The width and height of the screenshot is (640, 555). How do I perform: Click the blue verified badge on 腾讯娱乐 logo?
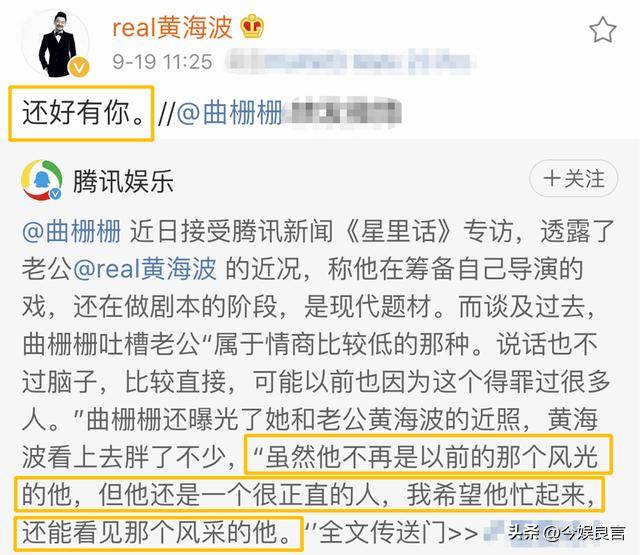tap(56, 193)
